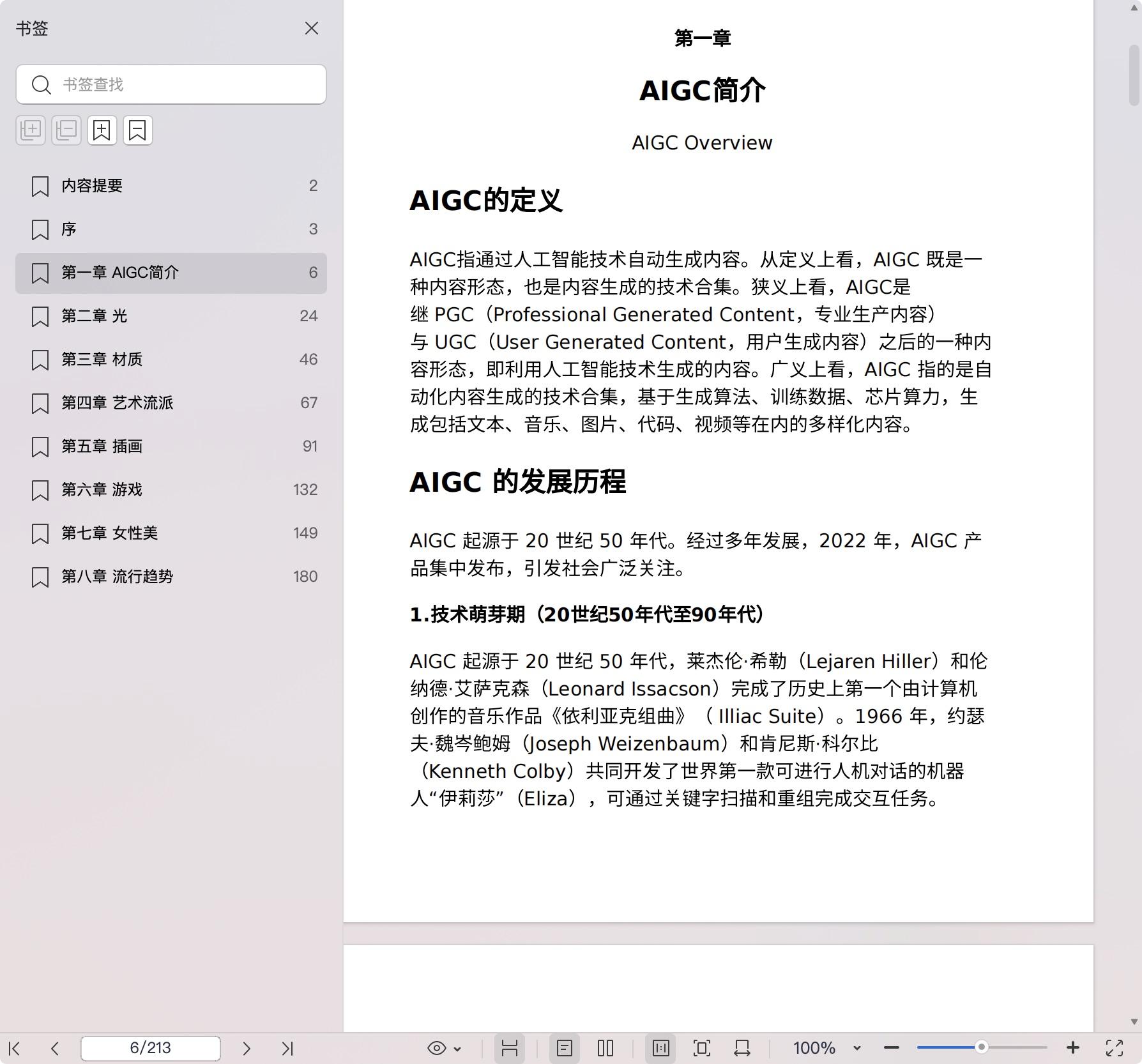Click bookmark icon beside 第五章 插画

(40, 447)
